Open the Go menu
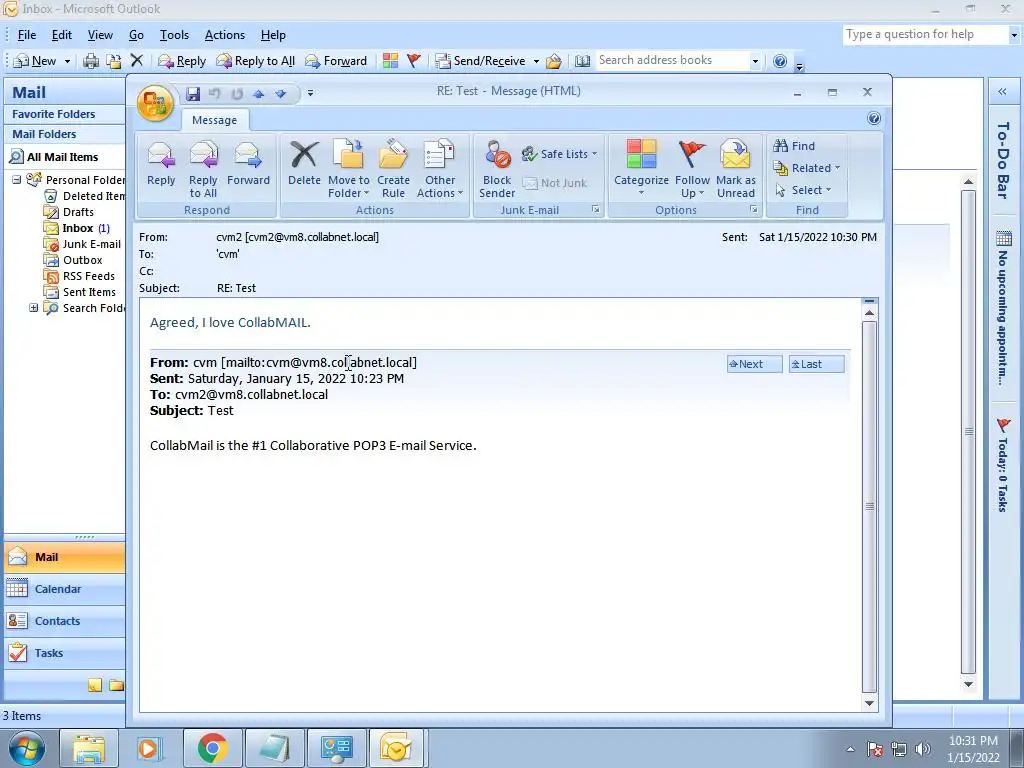 [136, 35]
